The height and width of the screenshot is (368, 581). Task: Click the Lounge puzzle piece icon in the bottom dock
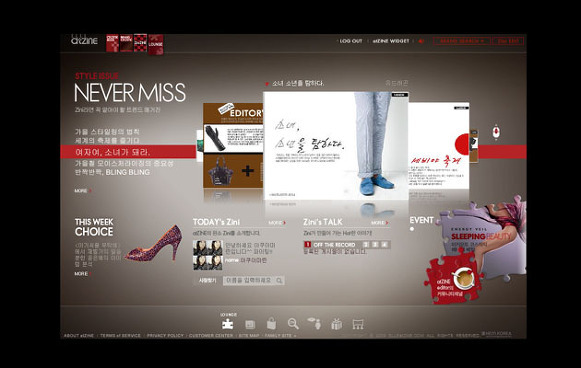click(x=228, y=324)
